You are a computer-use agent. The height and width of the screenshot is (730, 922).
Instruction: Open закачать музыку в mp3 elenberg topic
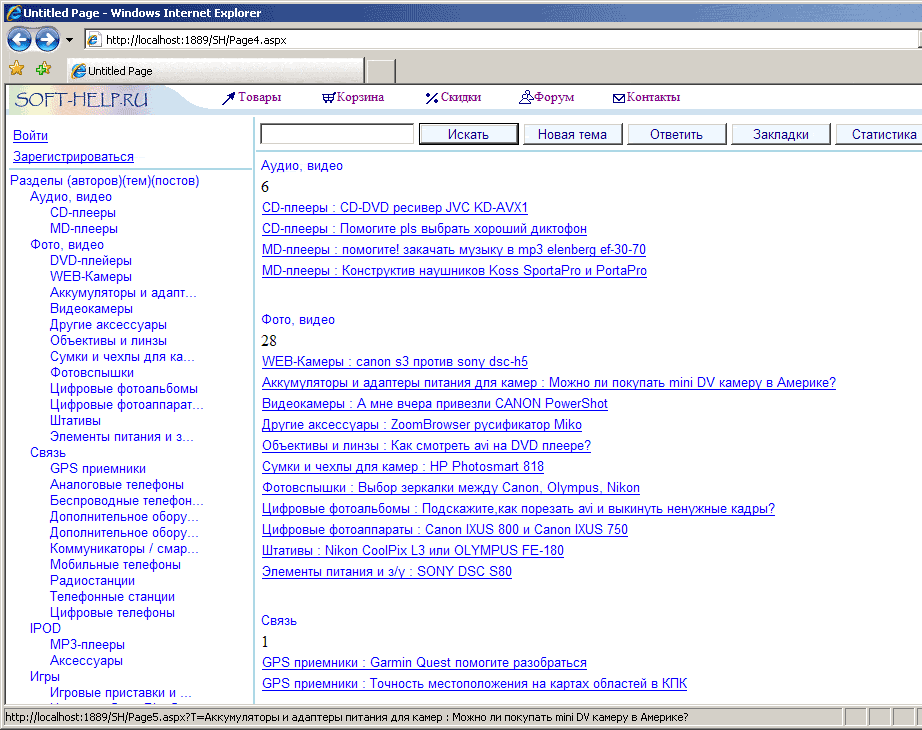coord(454,249)
